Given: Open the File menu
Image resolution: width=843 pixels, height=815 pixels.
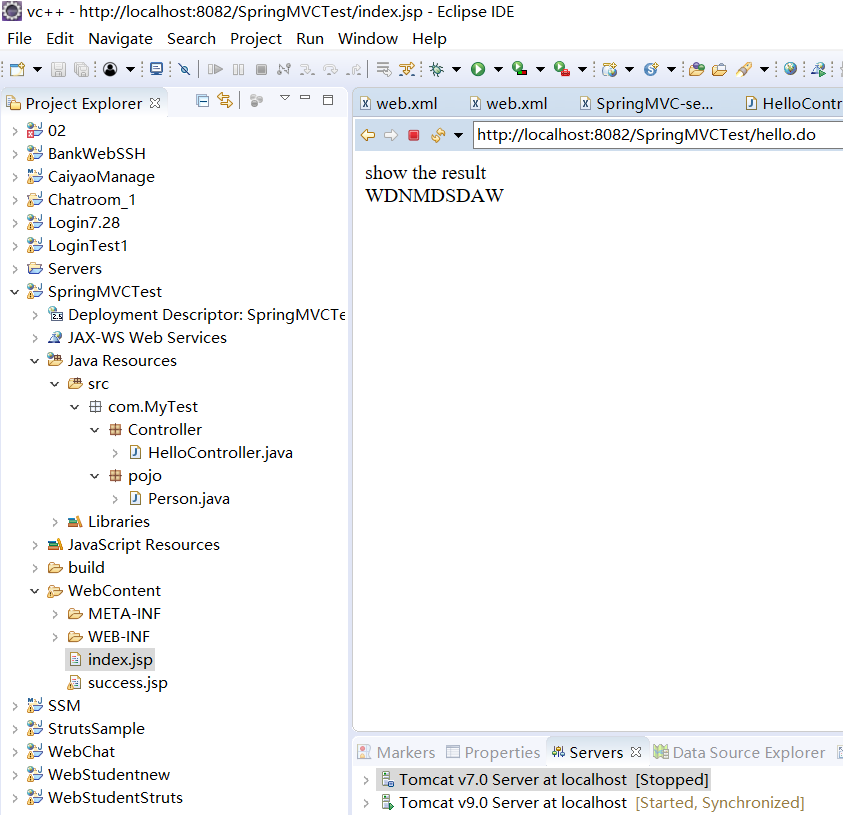Looking at the screenshot, I should tap(19, 39).
